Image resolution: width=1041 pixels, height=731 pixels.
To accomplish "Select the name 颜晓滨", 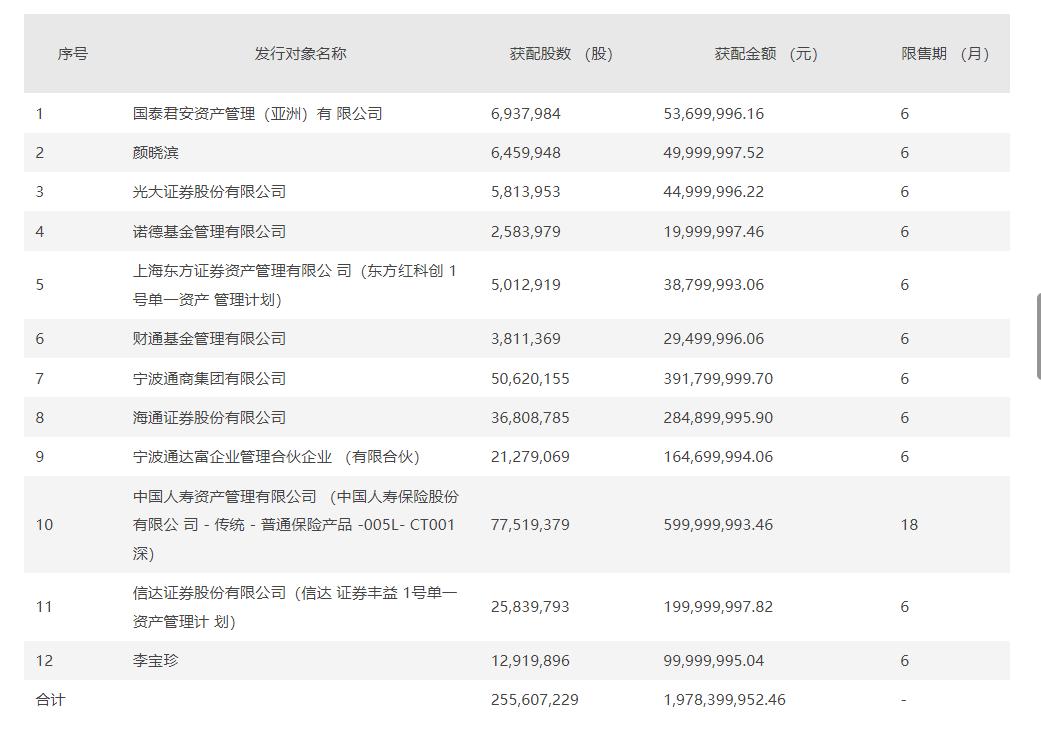I will pyautogui.click(x=155, y=153).
